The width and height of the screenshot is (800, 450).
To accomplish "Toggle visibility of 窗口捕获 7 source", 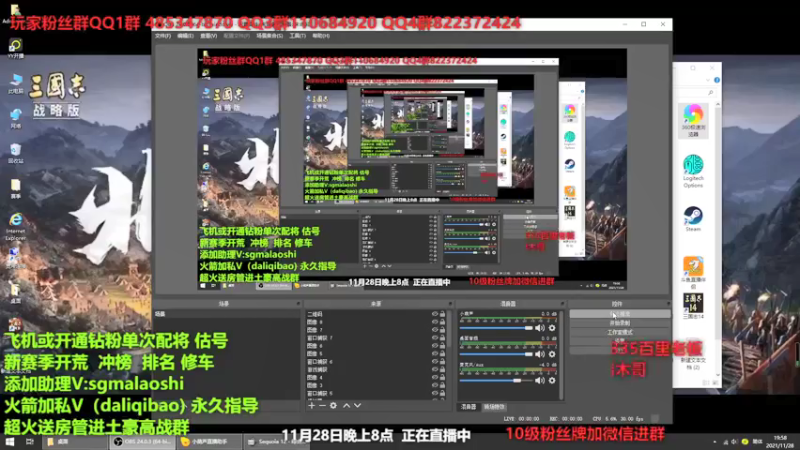I will (x=435, y=338).
